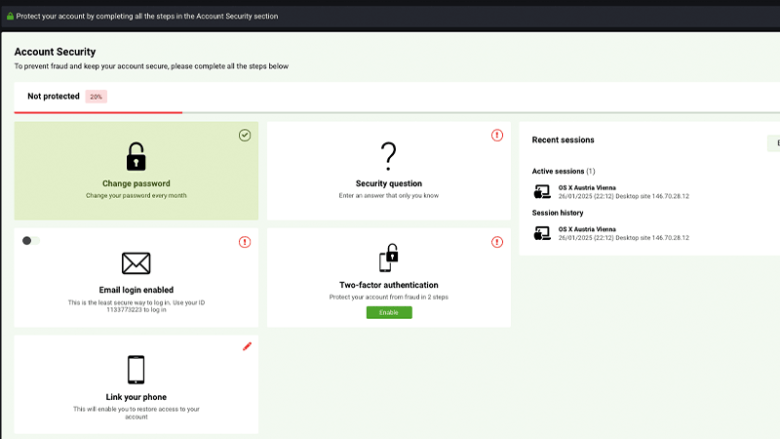Click the question mark Security question icon
Viewport: 780px width, 439px height.
[389, 156]
